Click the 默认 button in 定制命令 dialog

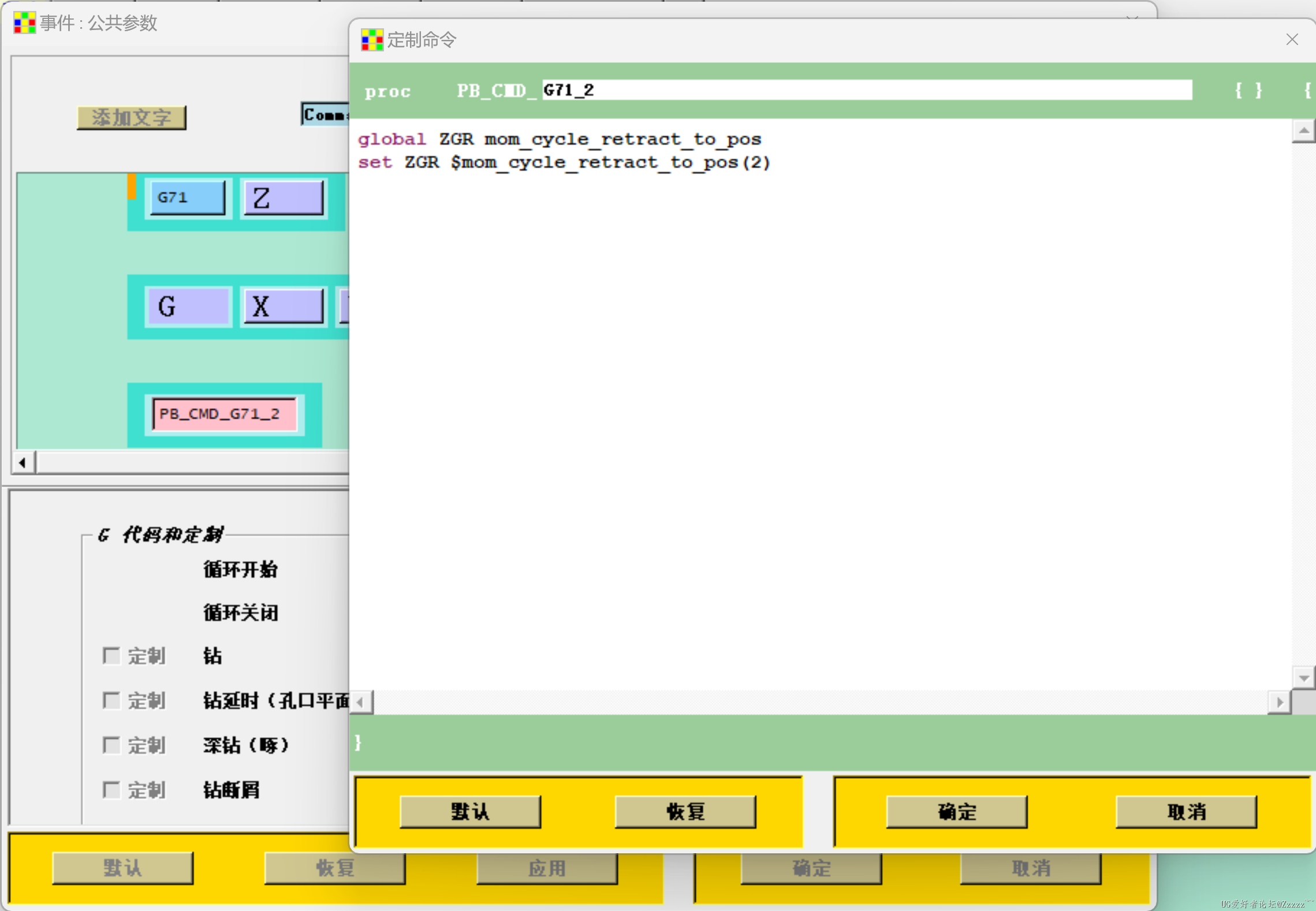pyautogui.click(x=470, y=812)
